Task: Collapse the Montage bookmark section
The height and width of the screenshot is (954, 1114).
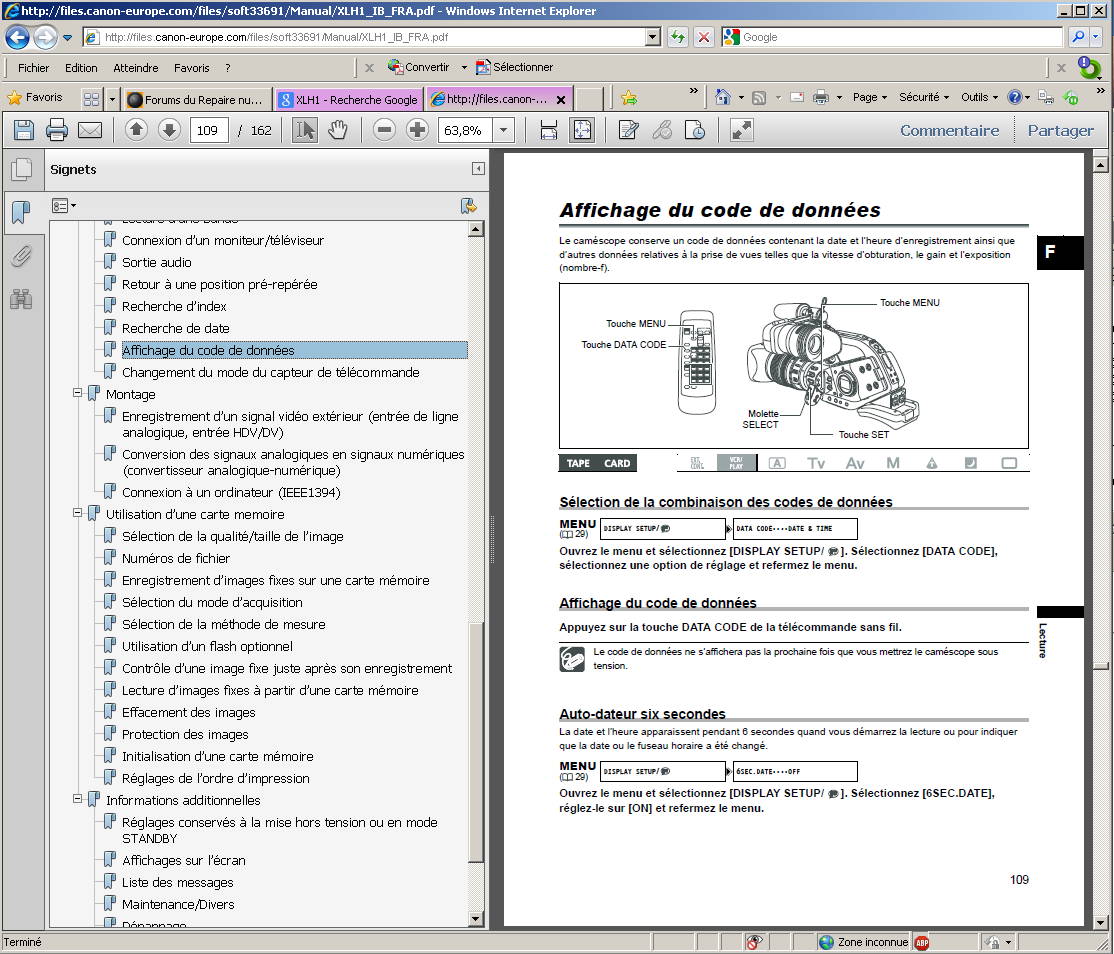Action: pyautogui.click(x=77, y=394)
